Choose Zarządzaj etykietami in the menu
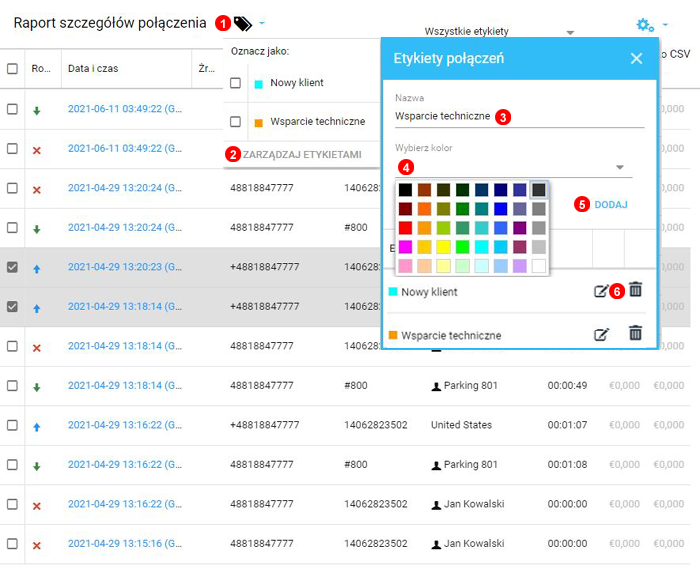 pos(302,155)
